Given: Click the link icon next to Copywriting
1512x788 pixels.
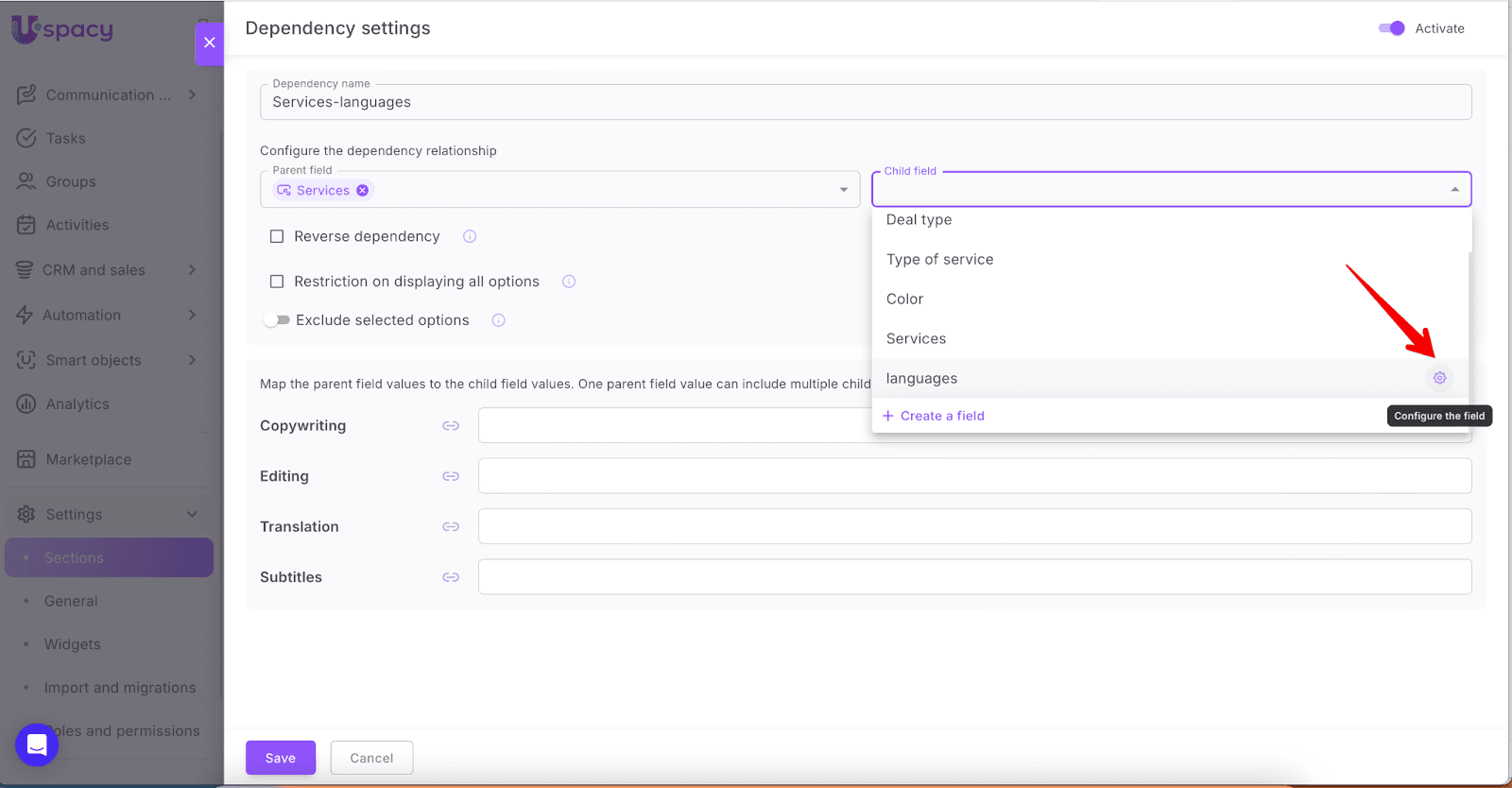Looking at the screenshot, I should pos(451,426).
